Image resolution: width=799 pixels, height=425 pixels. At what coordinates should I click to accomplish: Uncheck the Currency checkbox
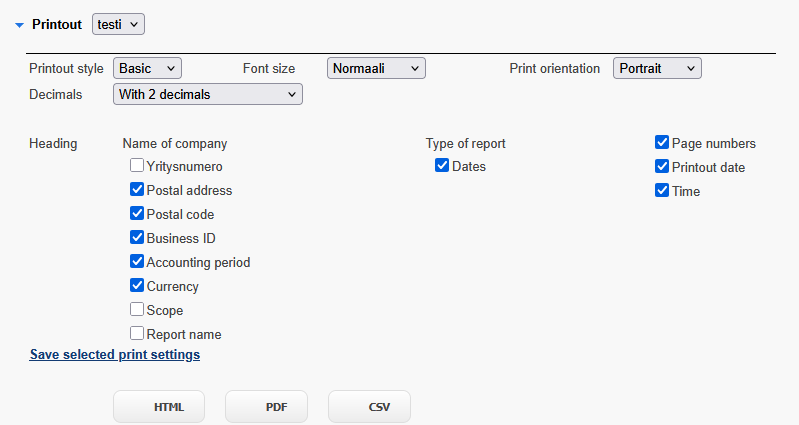click(137, 285)
